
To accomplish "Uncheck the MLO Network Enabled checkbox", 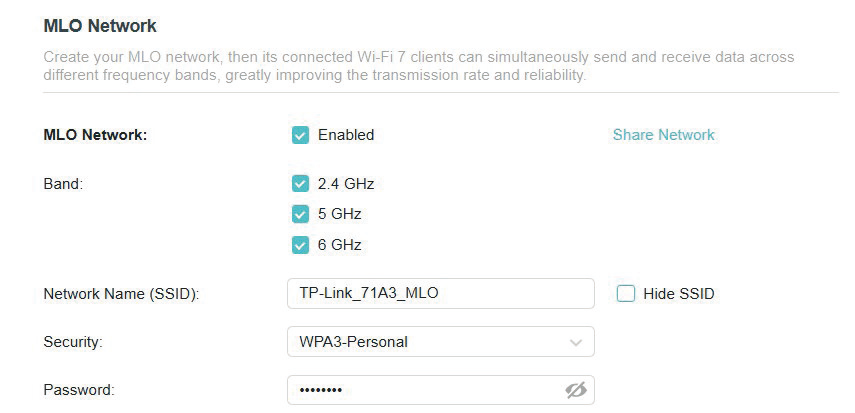I will point(300,135).
